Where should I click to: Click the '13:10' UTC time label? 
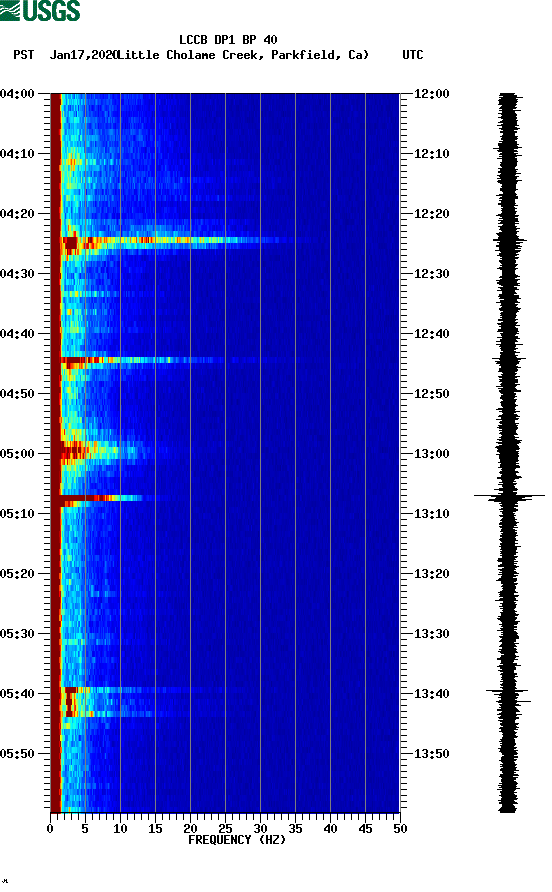click(431, 514)
